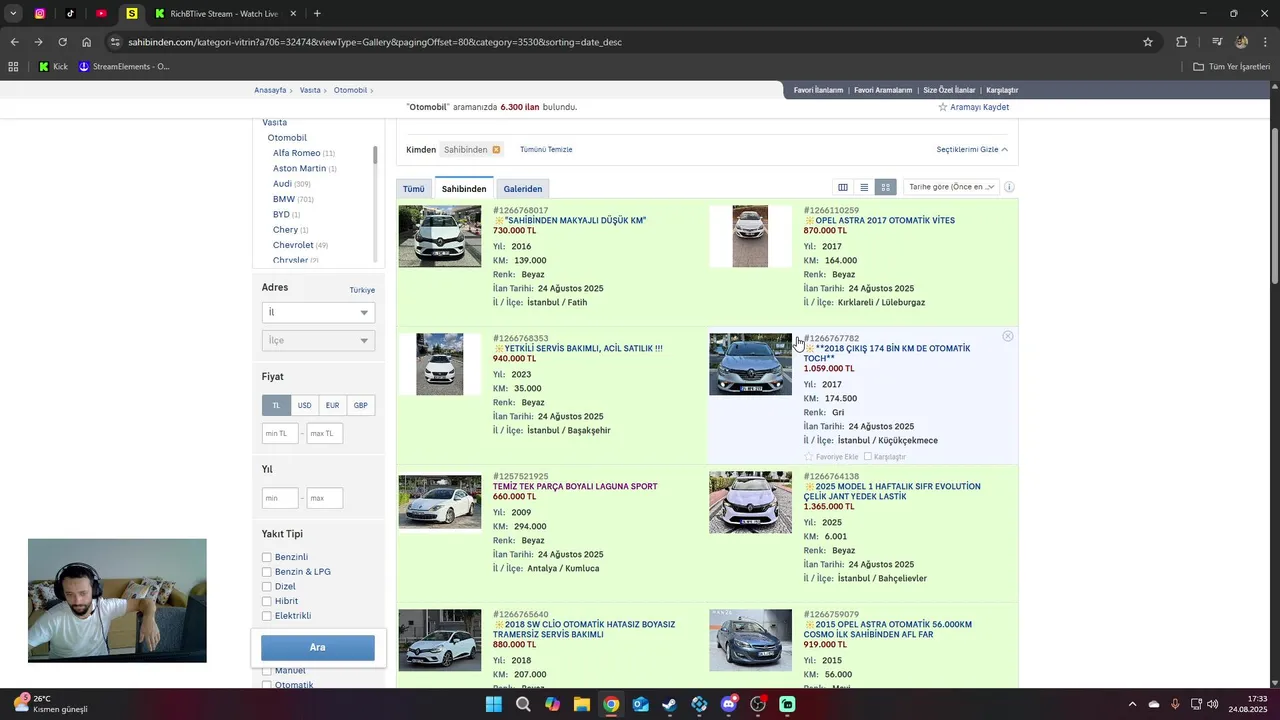Select the gallery grid view icon

(885, 187)
